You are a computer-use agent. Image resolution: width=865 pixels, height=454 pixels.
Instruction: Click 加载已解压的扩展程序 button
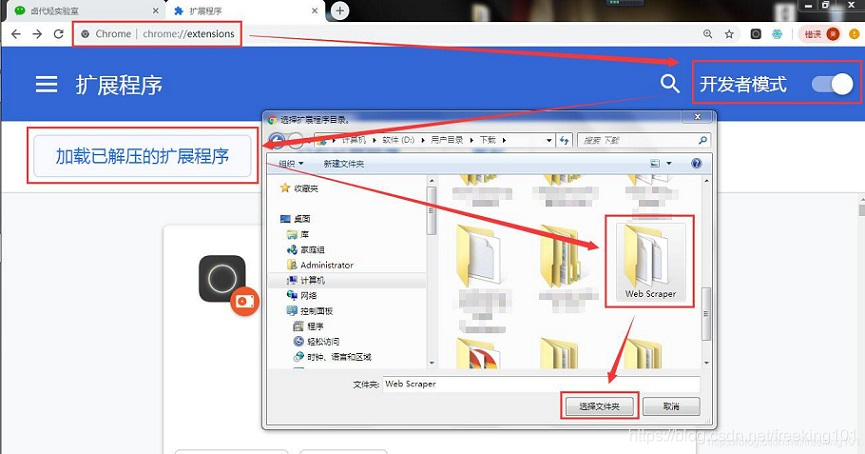(142, 156)
